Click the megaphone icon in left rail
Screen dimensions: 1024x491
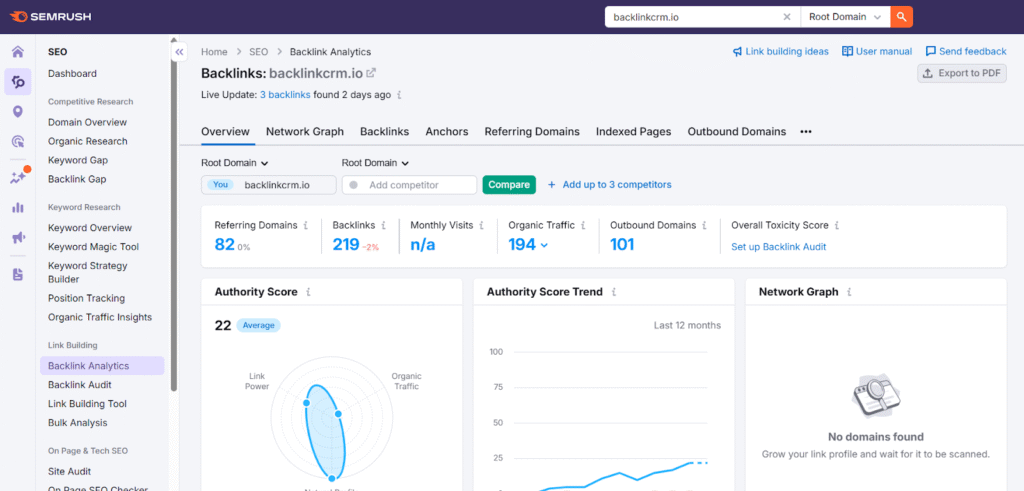[x=17, y=238]
